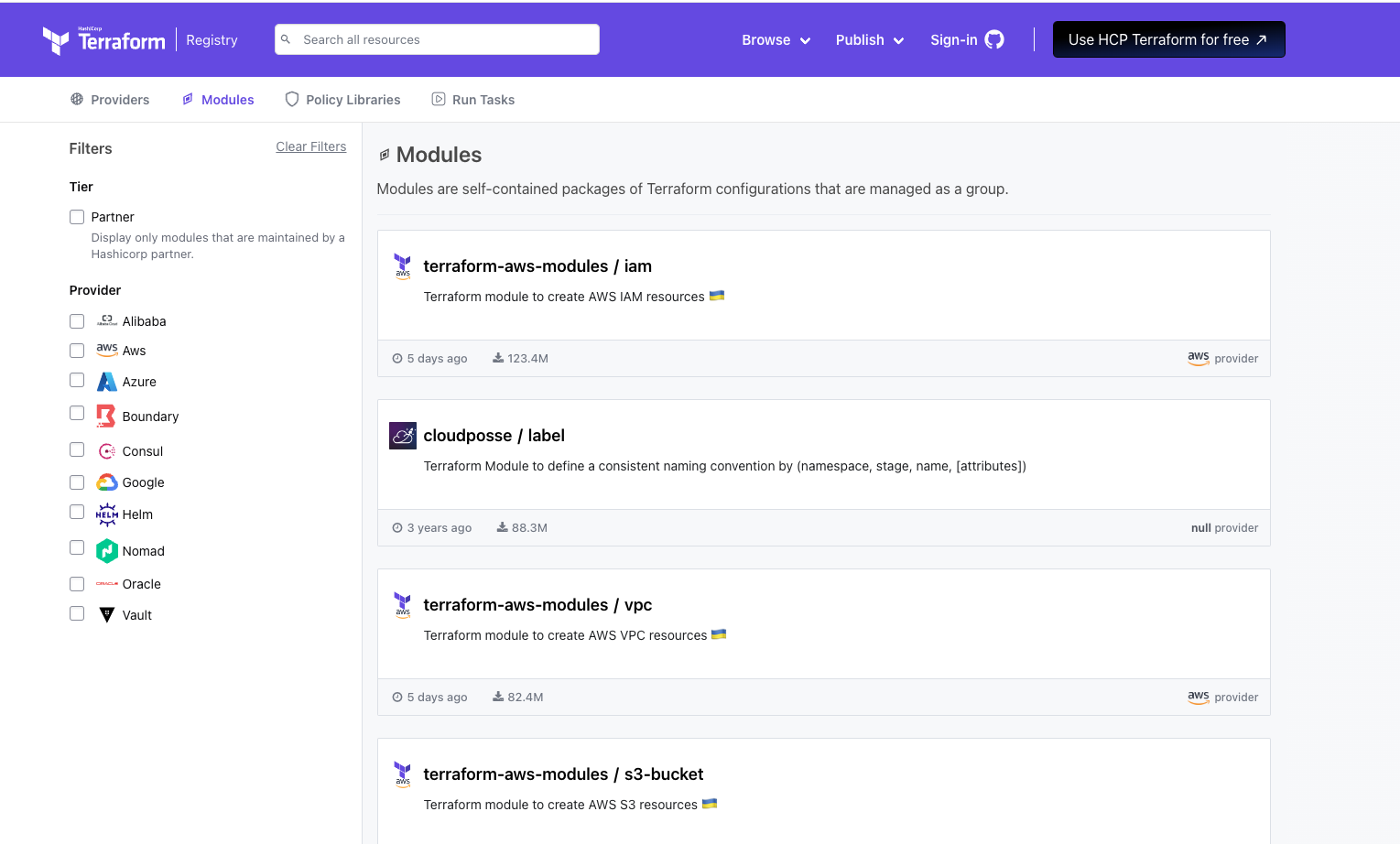The image size is (1400, 844).
Task: Open the Providers tab
Action: pyautogui.click(x=110, y=99)
